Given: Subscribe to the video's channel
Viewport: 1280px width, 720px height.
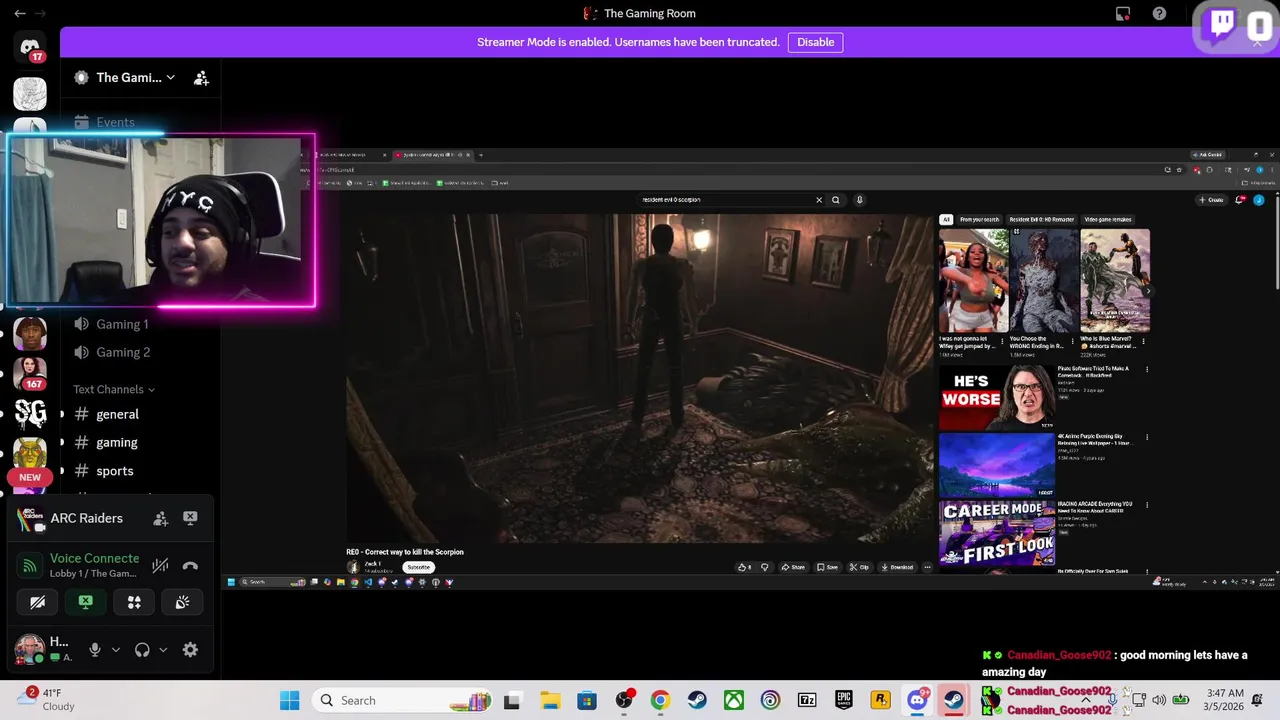Looking at the screenshot, I should 418,567.
